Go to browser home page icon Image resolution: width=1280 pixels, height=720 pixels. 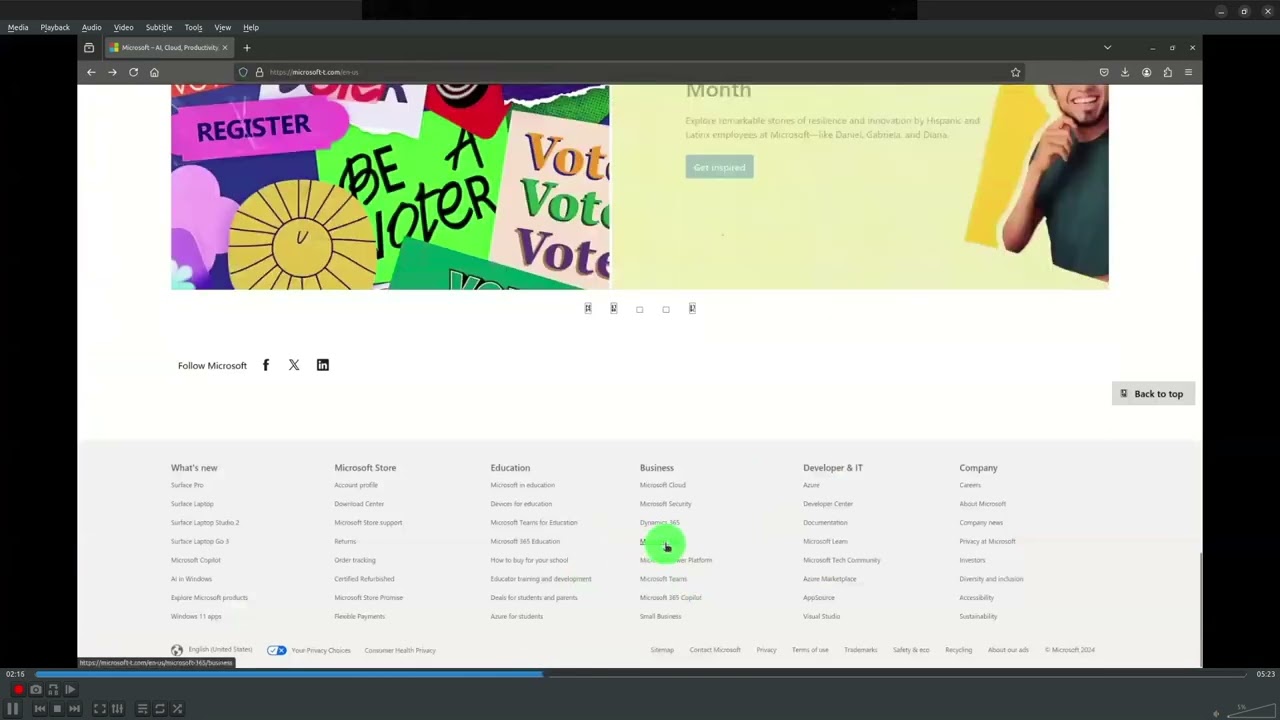[x=154, y=72]
